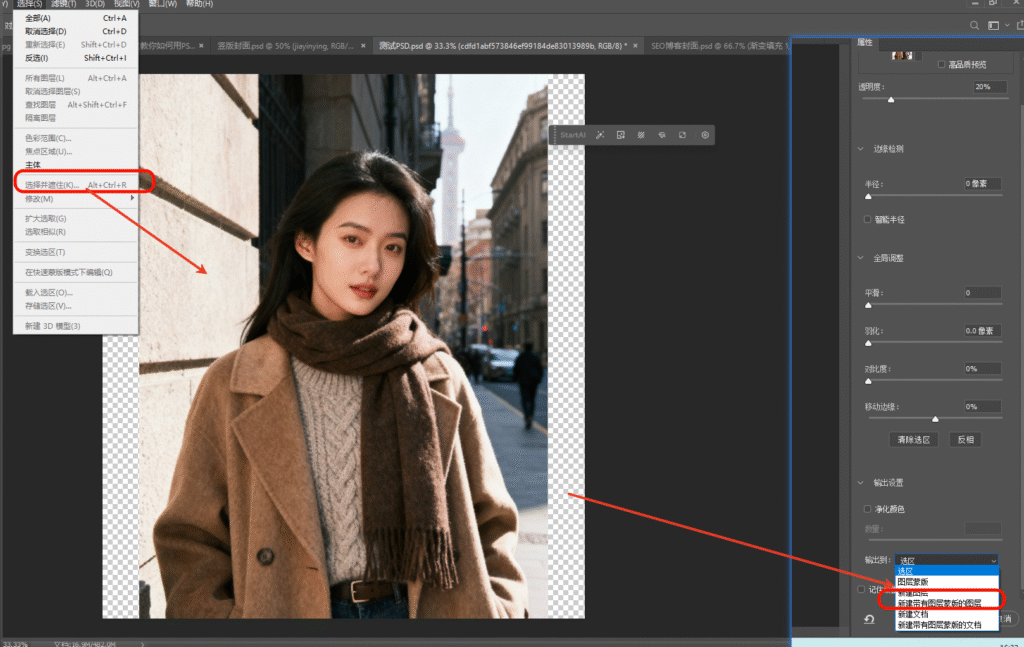Check the 净化颜色 checkbox

coord(868,509)
